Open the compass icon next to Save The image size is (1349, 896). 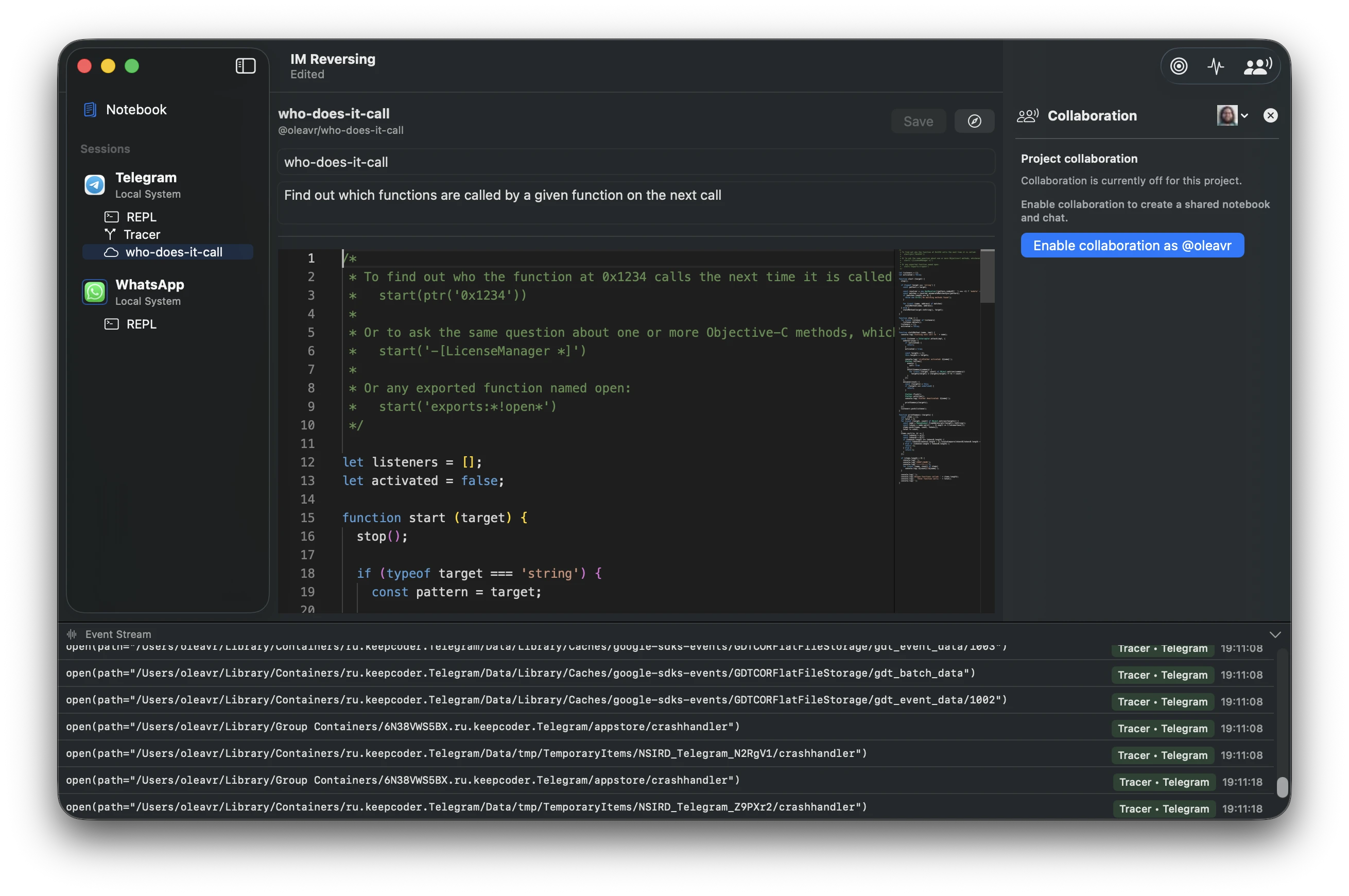(975, 121)
